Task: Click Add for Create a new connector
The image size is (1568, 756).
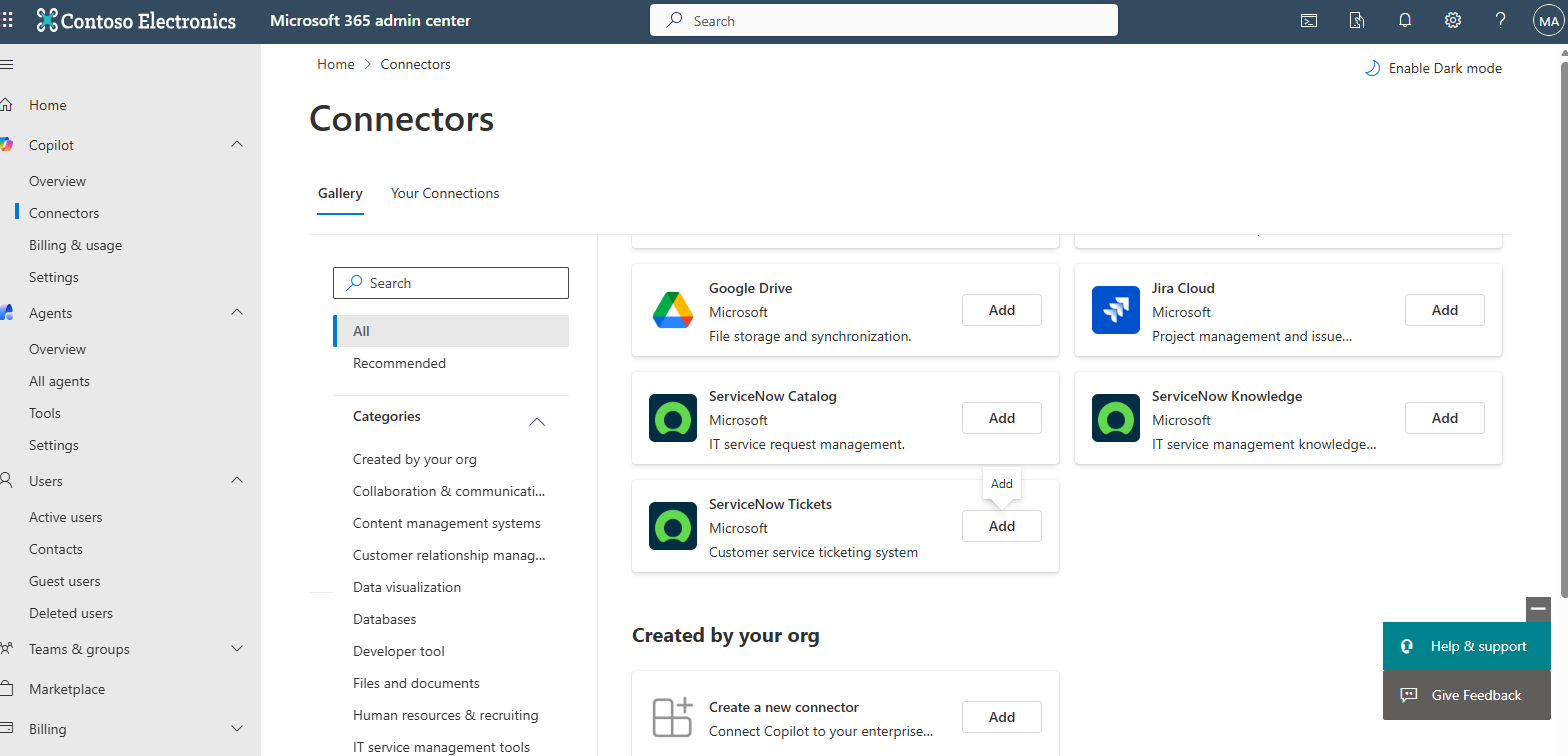Action: 1002,717
